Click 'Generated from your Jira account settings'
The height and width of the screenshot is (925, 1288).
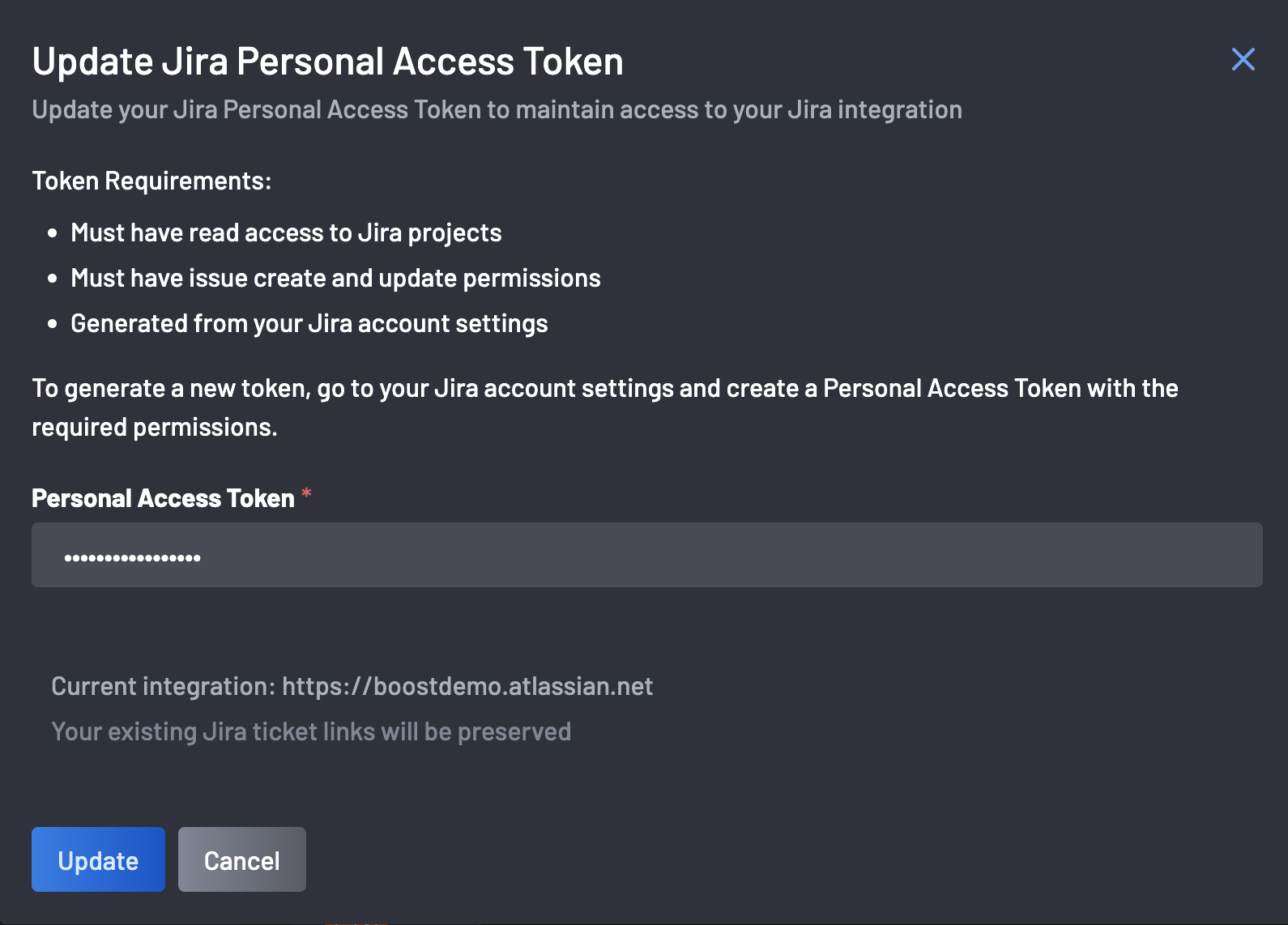click(x=309, y=324)
